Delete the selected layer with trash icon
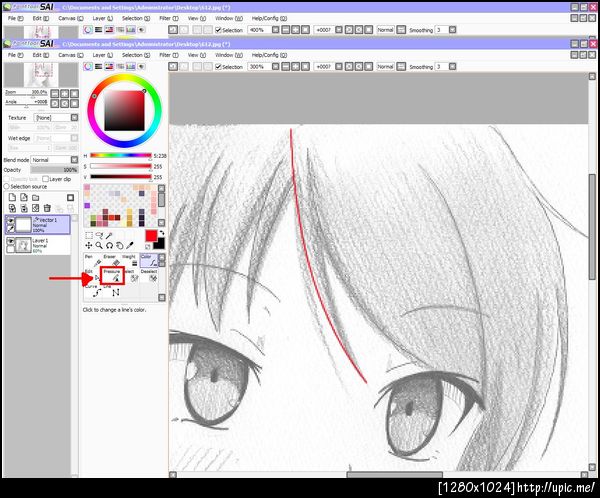This screenshot has width=600, height=498. [x=47, y=208]
